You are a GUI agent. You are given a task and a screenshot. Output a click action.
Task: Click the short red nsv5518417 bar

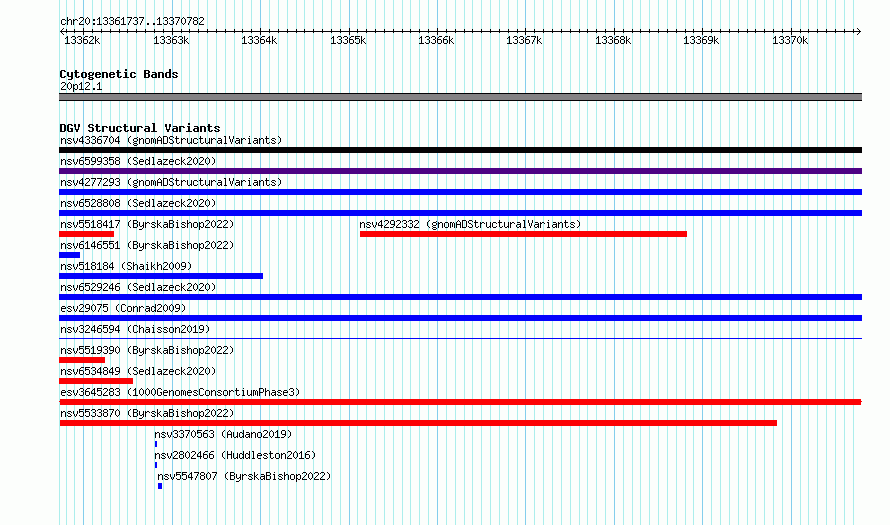(86, 234)
